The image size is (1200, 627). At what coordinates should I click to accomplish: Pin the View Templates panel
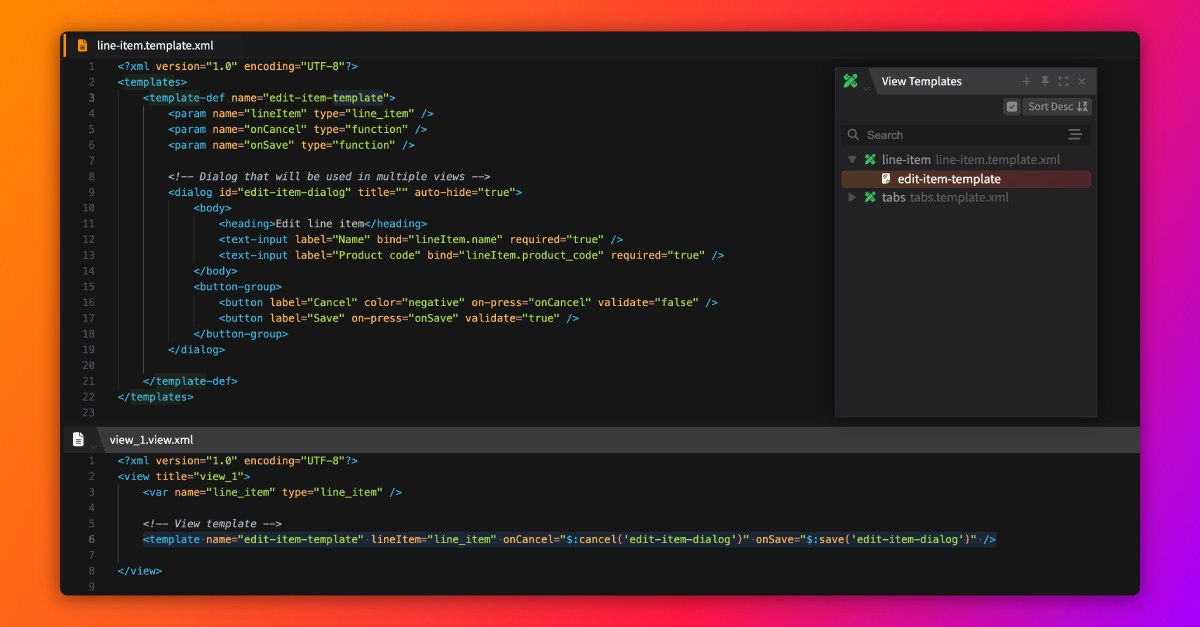pyautogui.click(x=1045, y=82)
